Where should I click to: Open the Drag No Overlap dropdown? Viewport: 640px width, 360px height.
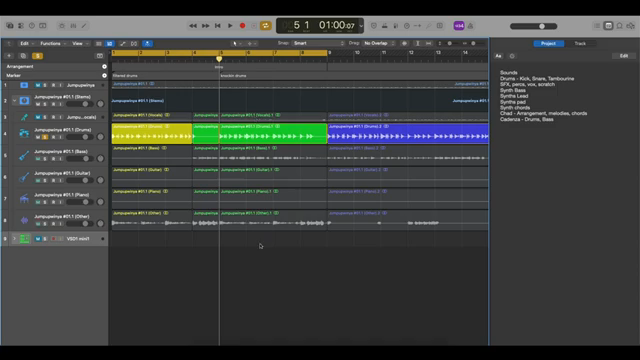coord(379,43)
